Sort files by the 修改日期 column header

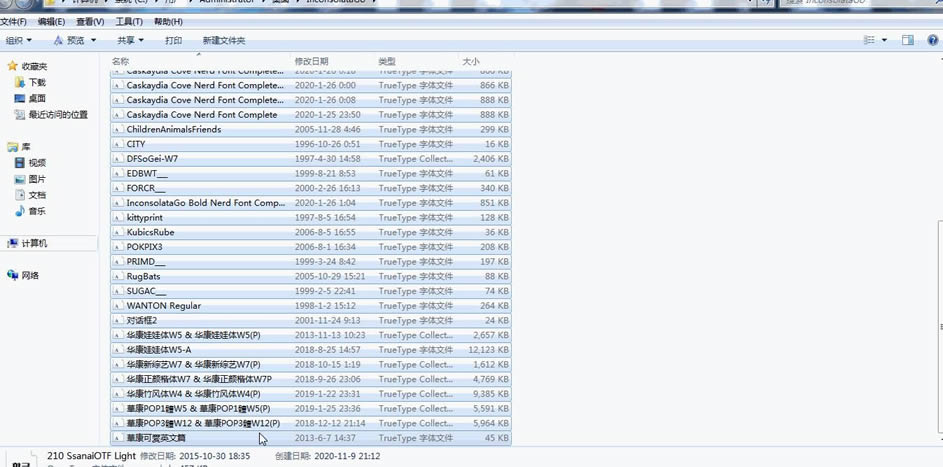pos(311,62)
